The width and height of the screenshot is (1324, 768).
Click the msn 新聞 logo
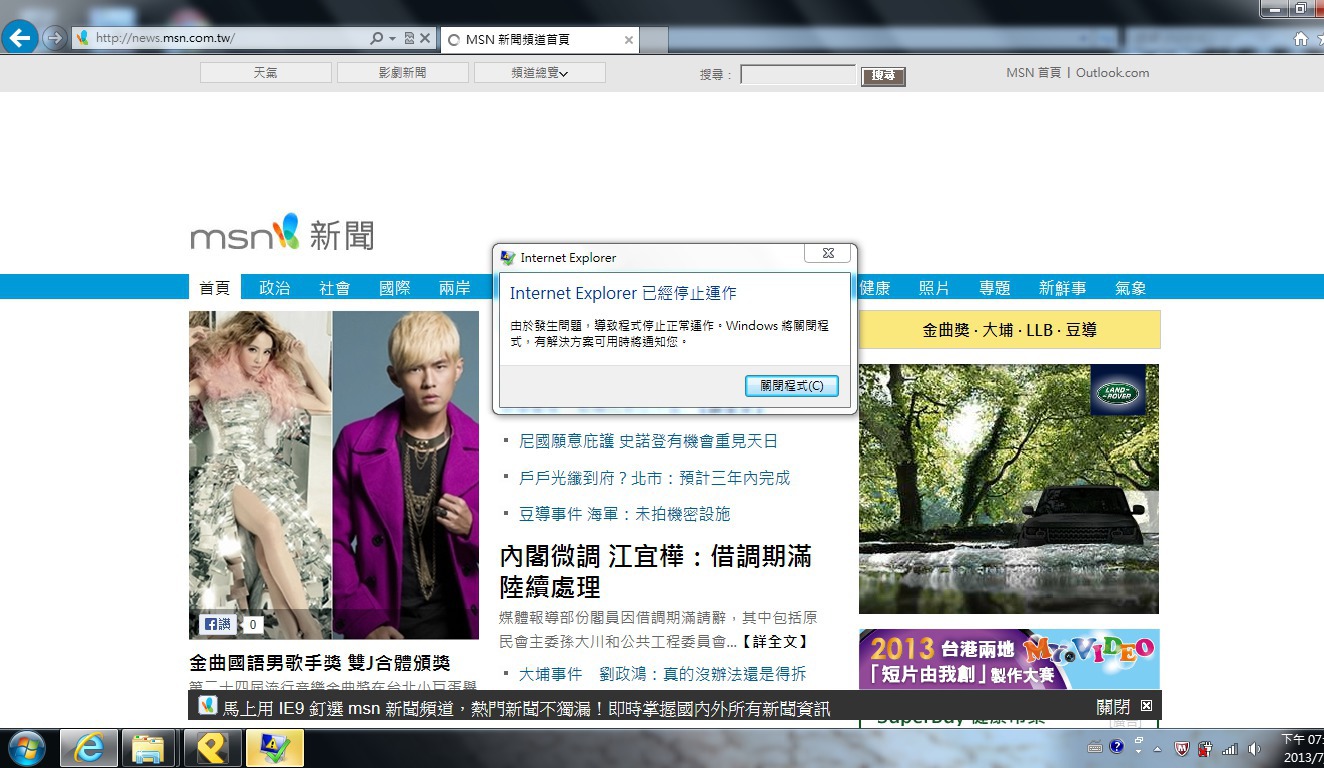pos(282,233)
